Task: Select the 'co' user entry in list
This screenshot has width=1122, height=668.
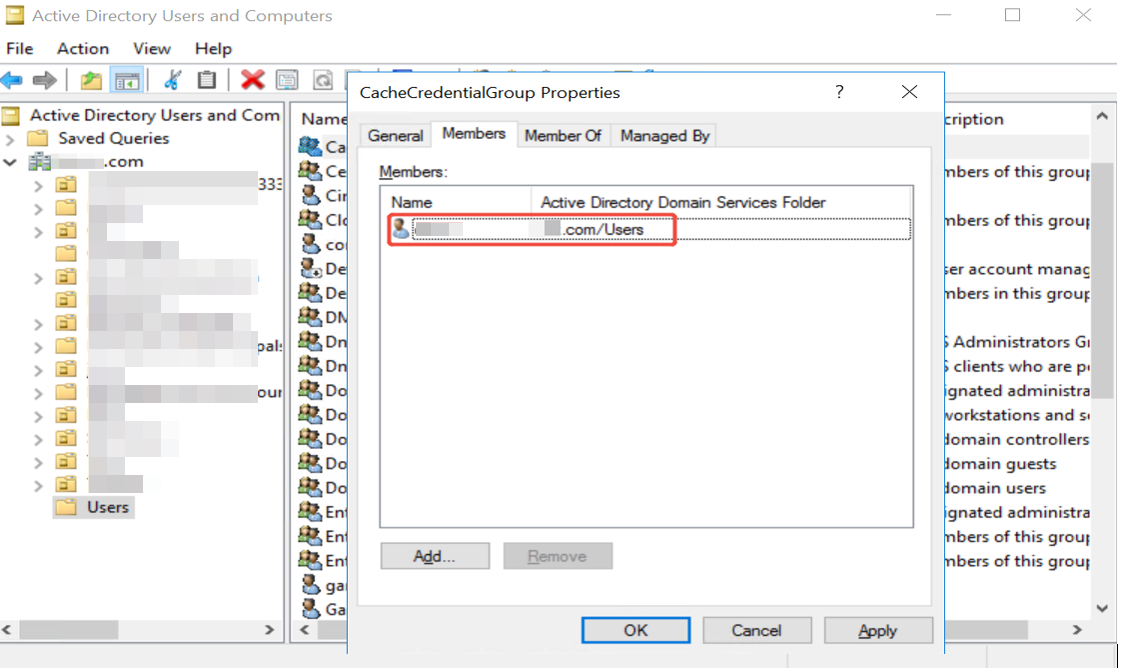Action: 324,245
